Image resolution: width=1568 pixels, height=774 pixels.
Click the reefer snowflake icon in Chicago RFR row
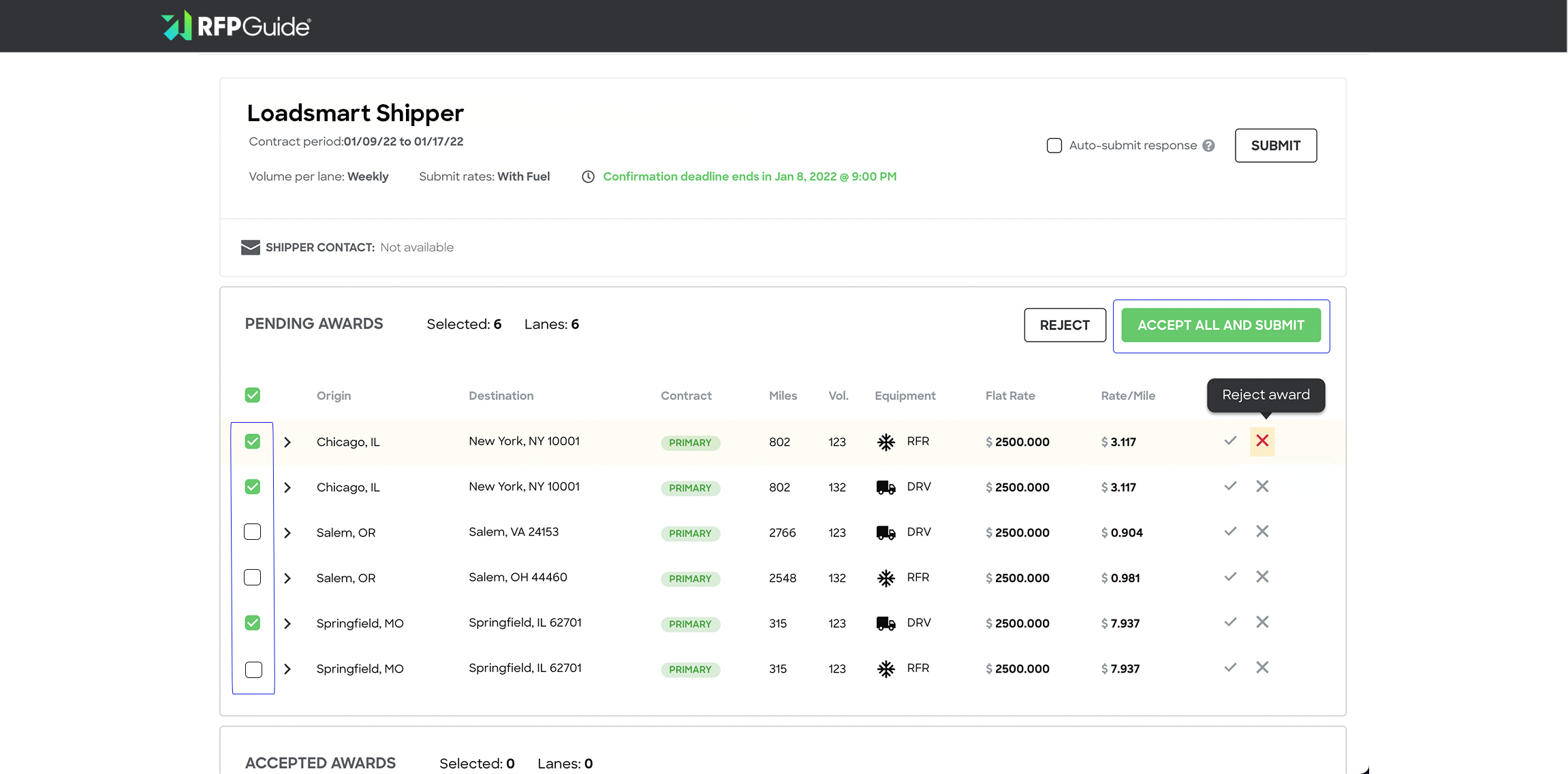click(885, 442)
